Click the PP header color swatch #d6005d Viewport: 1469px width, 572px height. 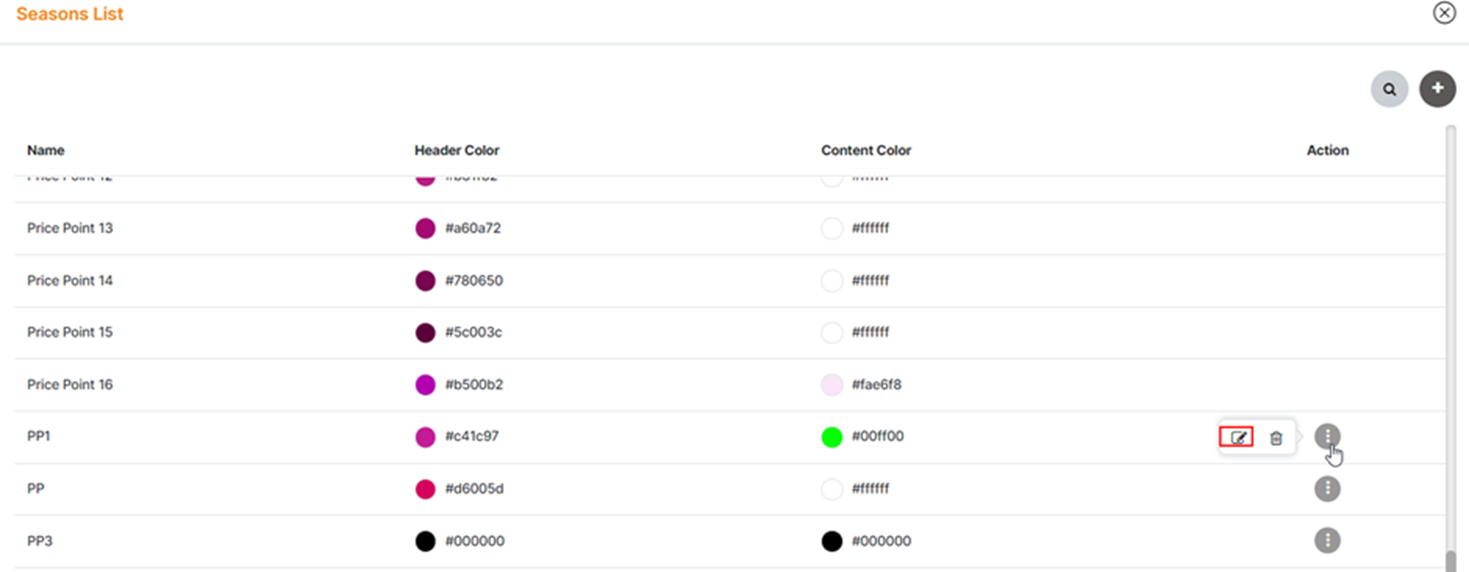(425, 489)
